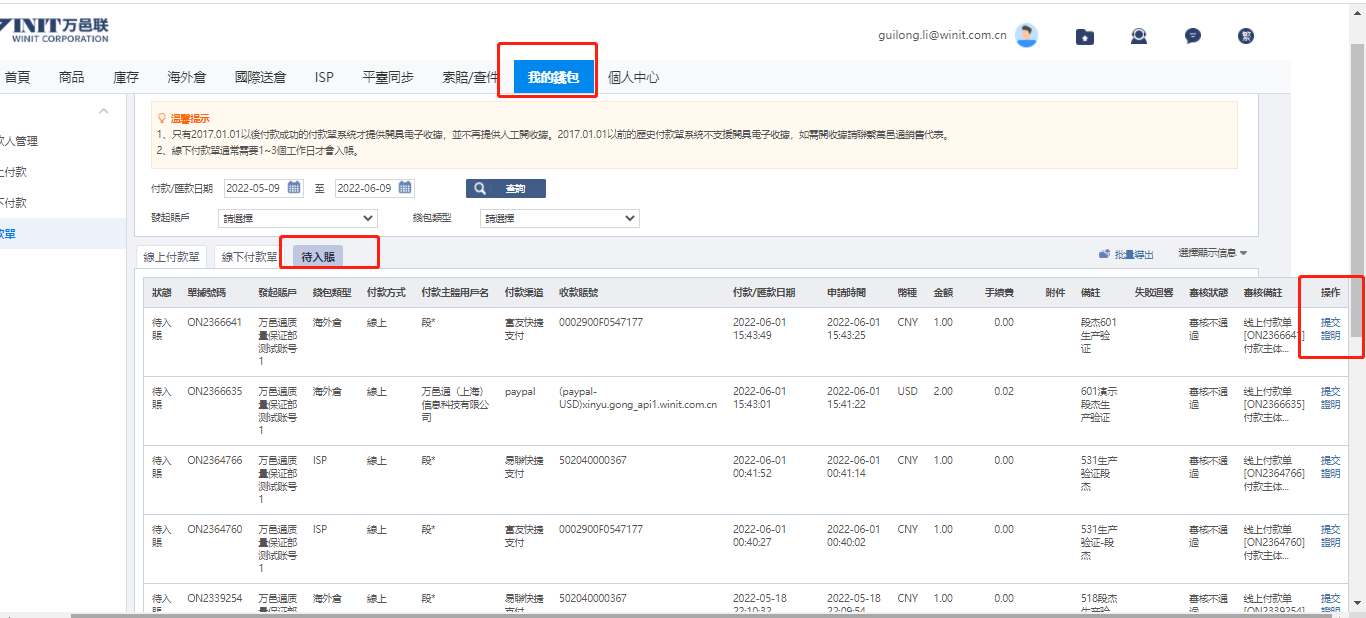Click the 審核狀態 column header

click(x=1208, y=292)
